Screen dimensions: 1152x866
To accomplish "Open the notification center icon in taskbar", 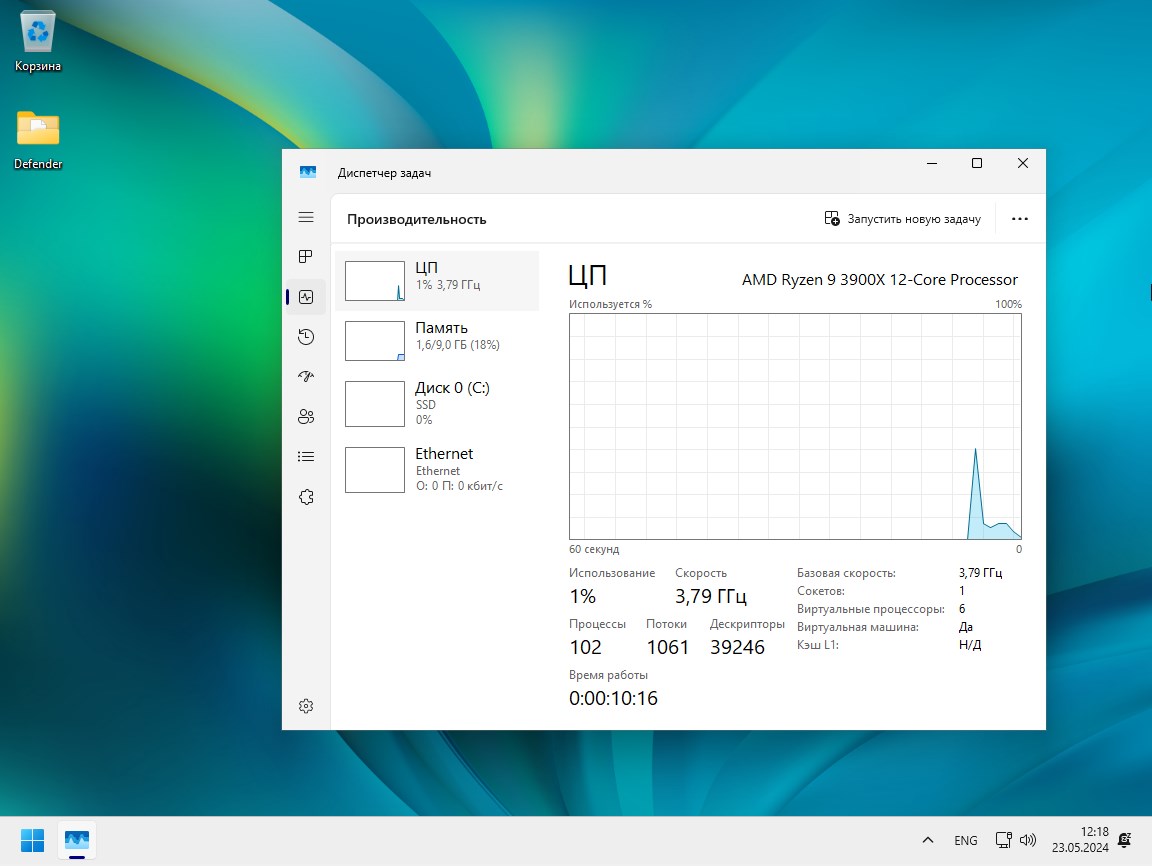I will click(x=1124, y=840).
